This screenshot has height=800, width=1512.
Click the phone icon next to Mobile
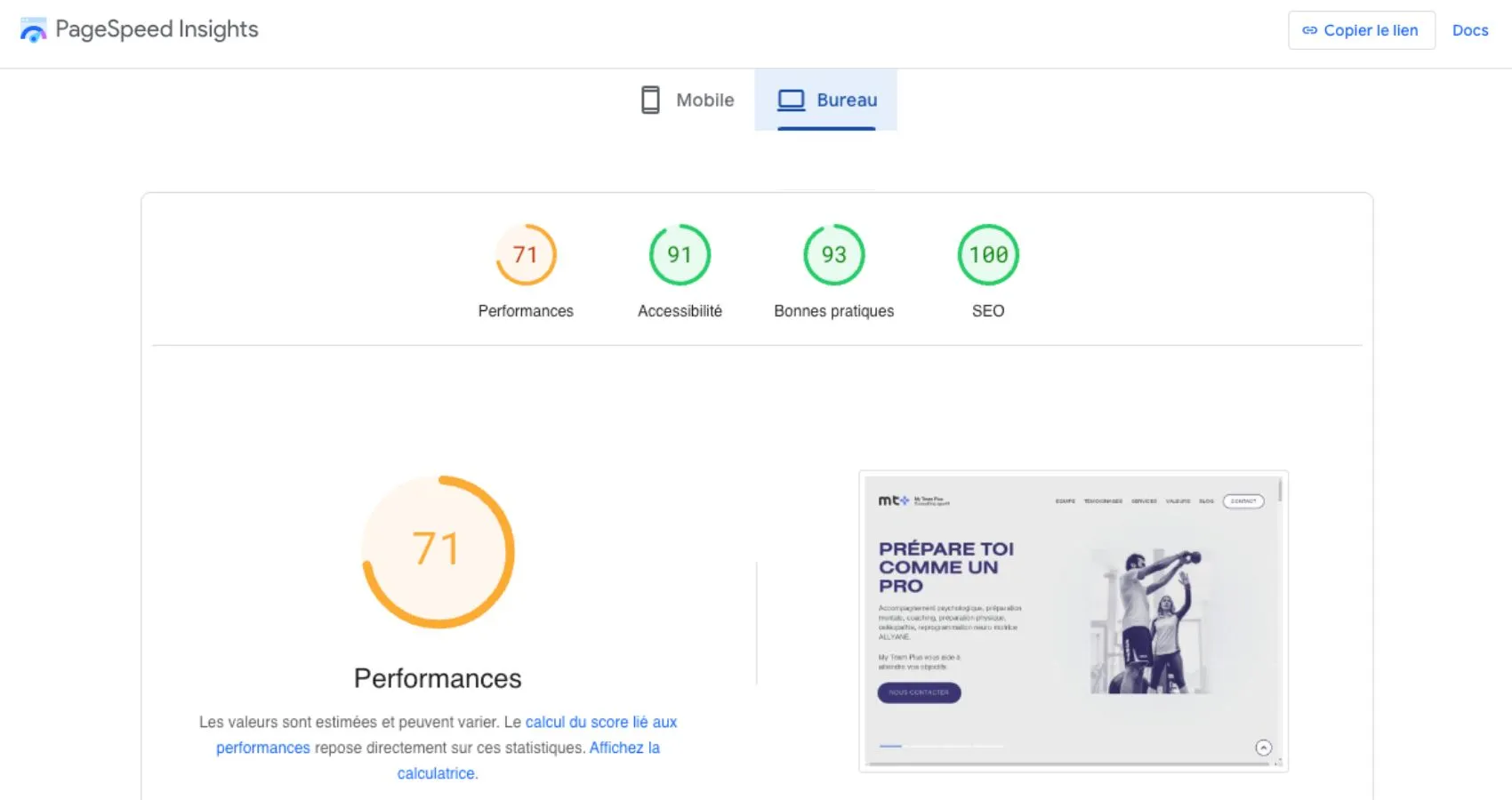click(x=650, y=100)
